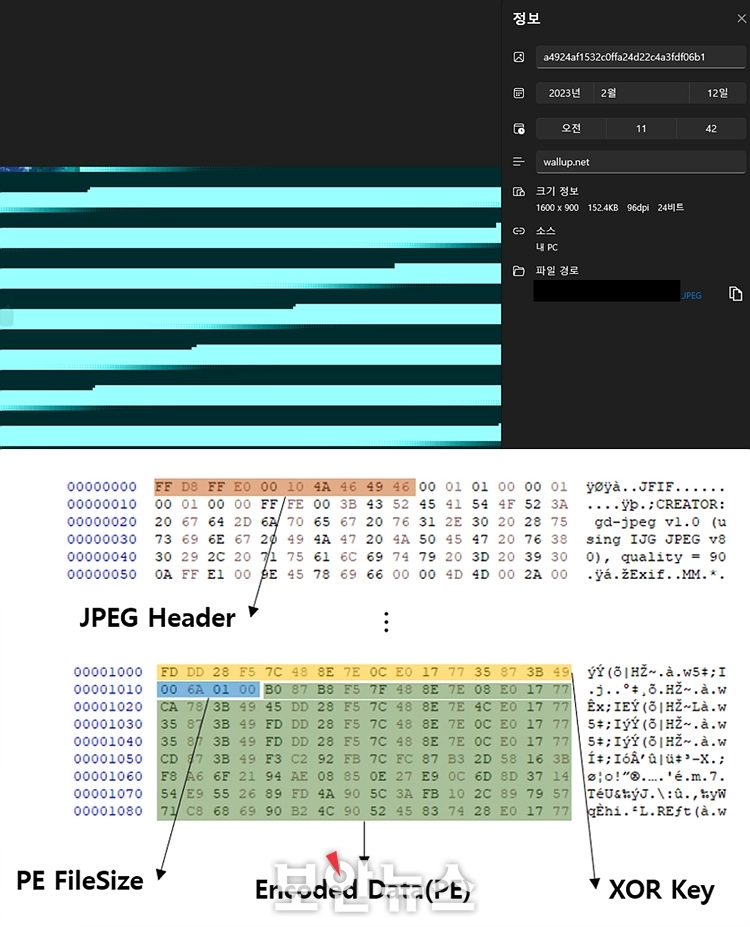This screenshot has height=927, width=750.
Task: Open the 2월 month picker
Action: [640, 93]
